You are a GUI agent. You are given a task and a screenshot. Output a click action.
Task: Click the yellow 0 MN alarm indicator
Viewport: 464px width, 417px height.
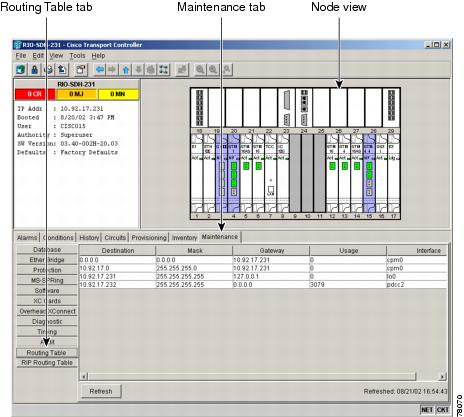click(118, 94)
